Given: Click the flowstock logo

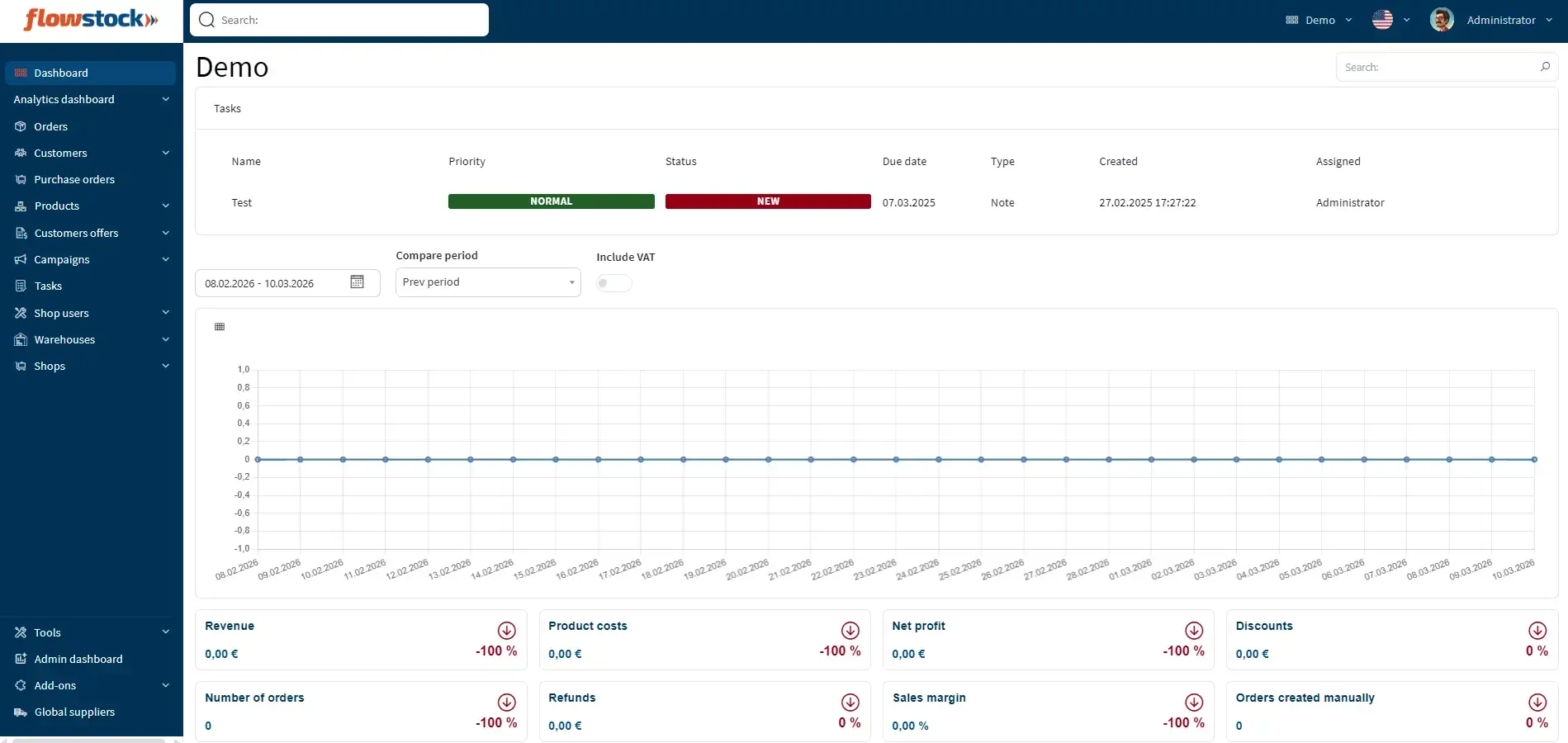Looking at the screenshot, I should tap(91, 20).
